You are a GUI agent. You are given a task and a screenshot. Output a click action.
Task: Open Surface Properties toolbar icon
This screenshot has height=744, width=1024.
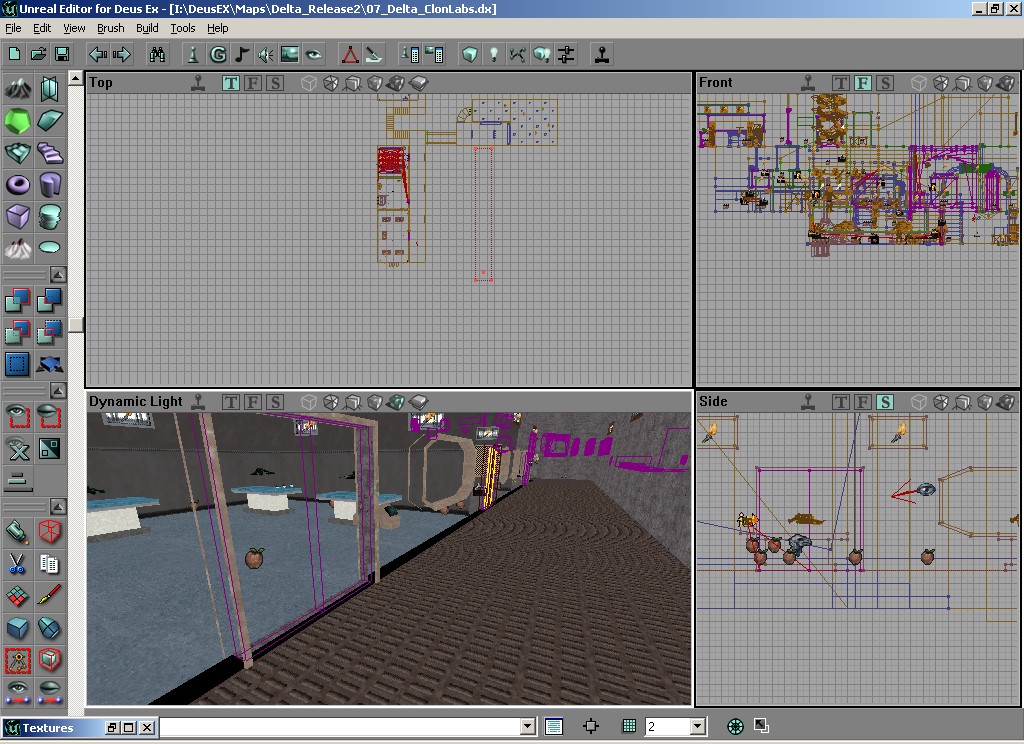[x=434, y=54]
